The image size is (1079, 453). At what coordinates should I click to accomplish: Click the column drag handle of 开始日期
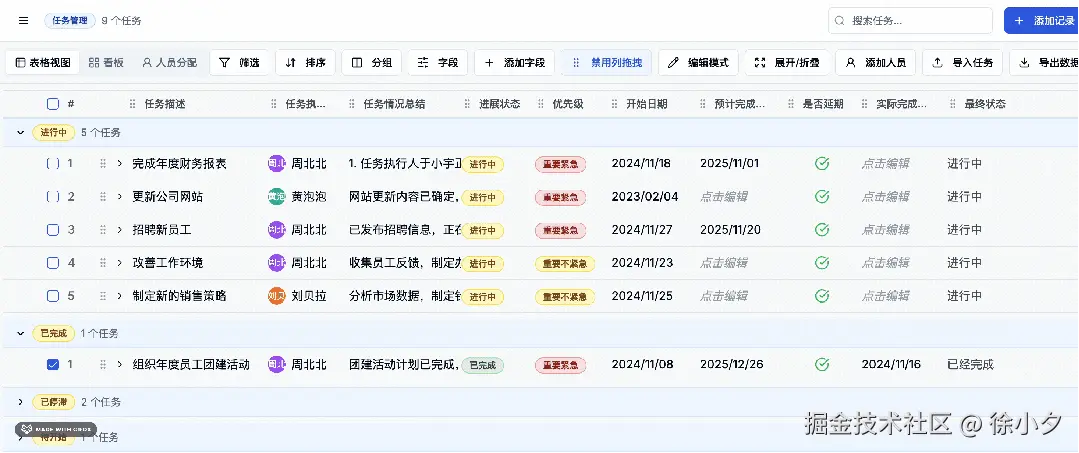tap(615, 104)
